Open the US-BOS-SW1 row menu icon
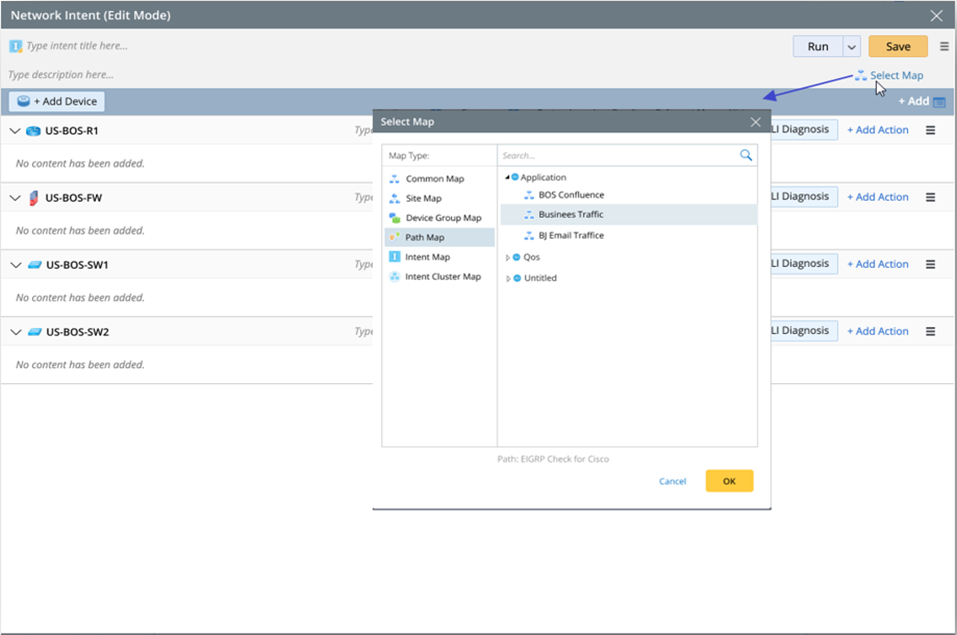 coord(930,264)
